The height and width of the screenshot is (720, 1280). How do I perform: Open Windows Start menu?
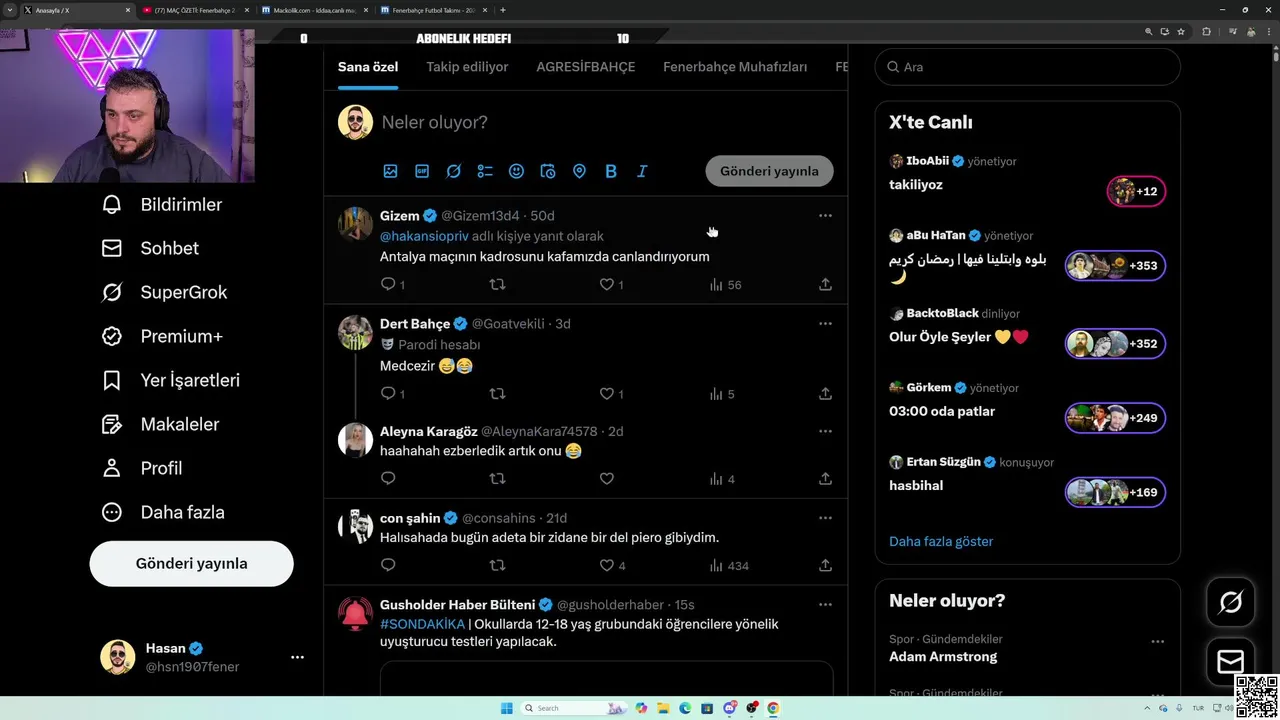(506, 708)
